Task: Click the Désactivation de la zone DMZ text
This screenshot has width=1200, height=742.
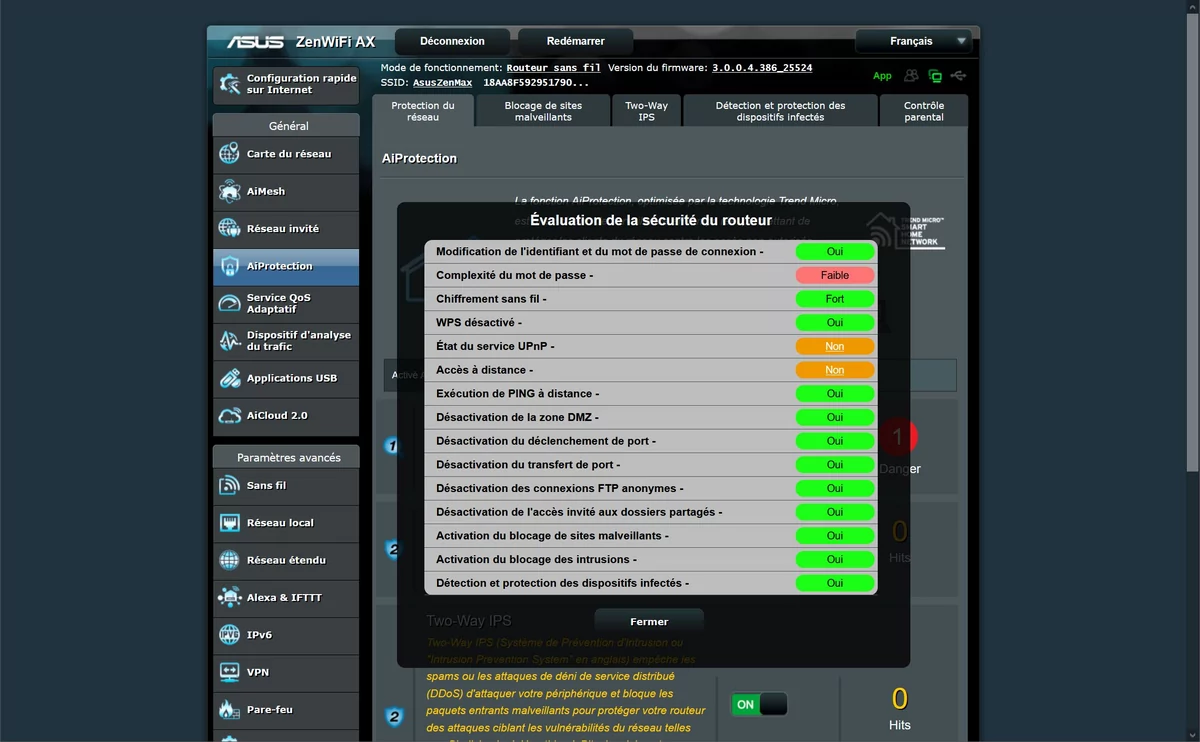Action: (517, 417)
